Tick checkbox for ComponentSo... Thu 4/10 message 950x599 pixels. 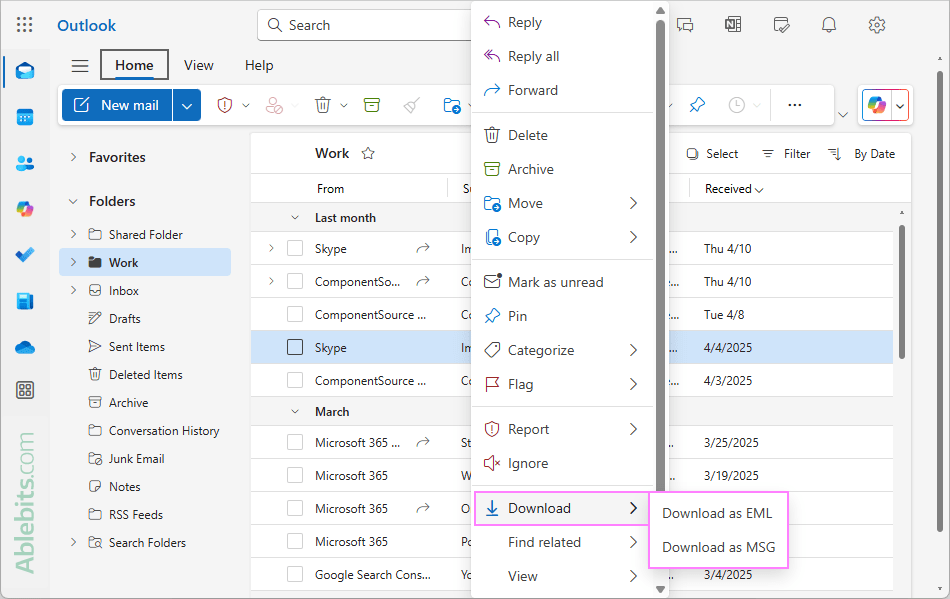point(295,281)
